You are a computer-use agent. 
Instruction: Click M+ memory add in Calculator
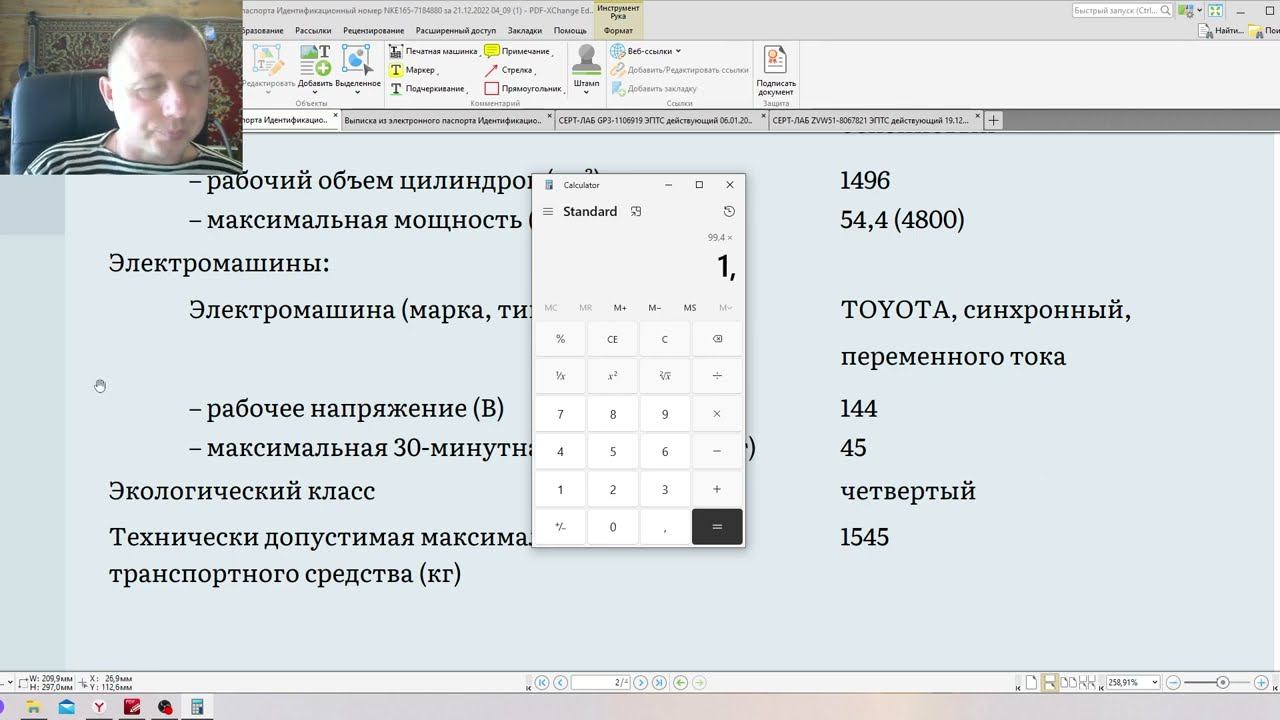[x=620, y=308]
